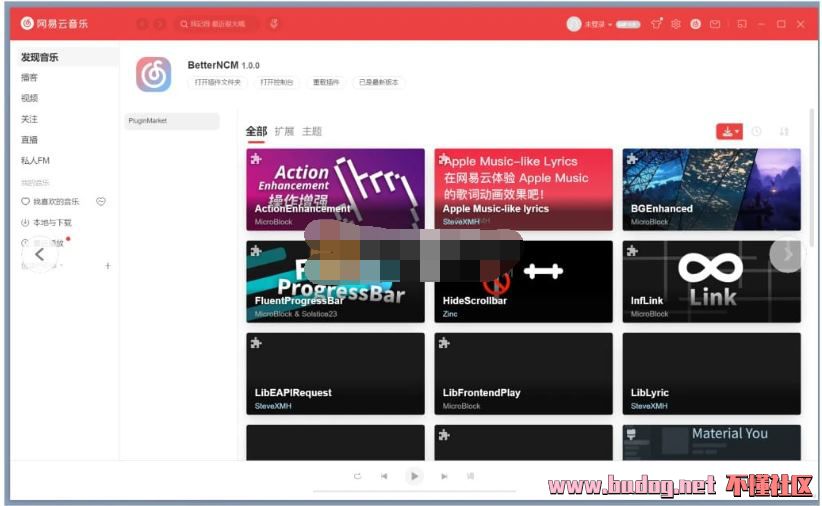
Task: Click the BetterNCM logo icon
Action: (x=154, y=74)
